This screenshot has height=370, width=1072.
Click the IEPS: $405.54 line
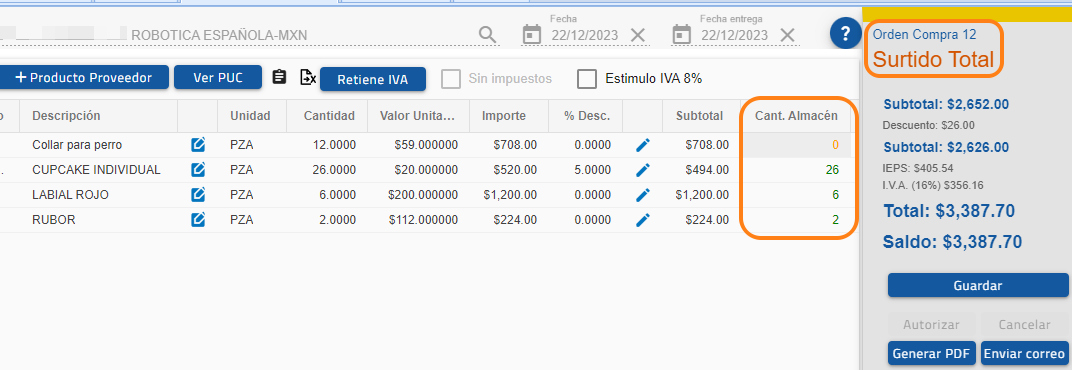(x=918, y=168)
